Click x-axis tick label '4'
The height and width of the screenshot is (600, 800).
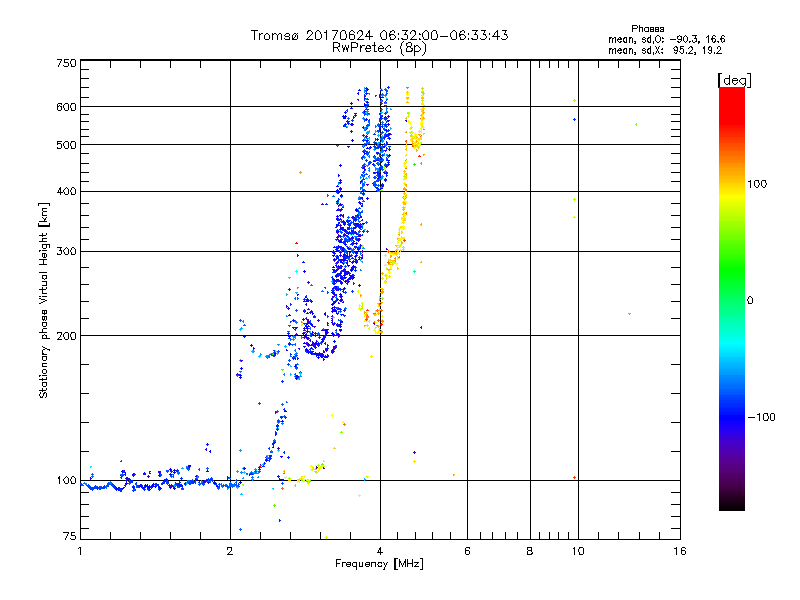click(x=380, y=551)
